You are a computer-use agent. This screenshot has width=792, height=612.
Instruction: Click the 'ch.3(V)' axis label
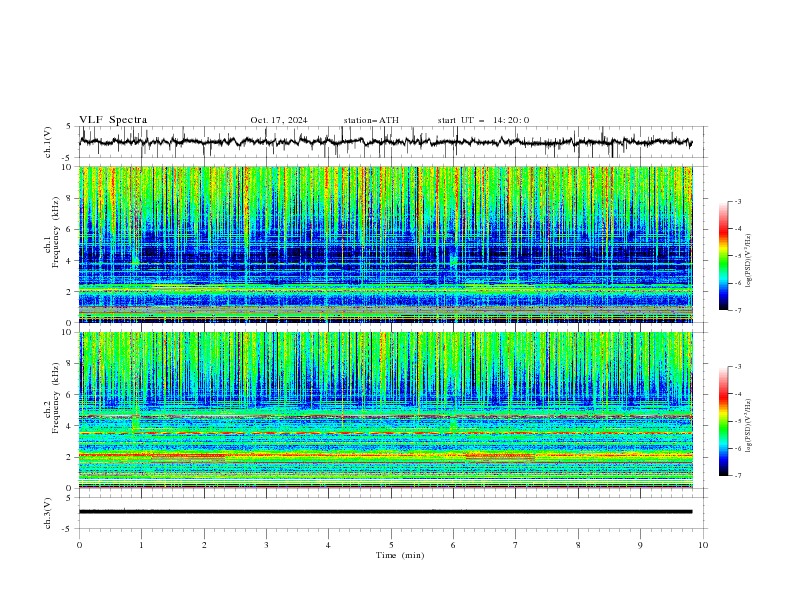click(x=47, y=513)
